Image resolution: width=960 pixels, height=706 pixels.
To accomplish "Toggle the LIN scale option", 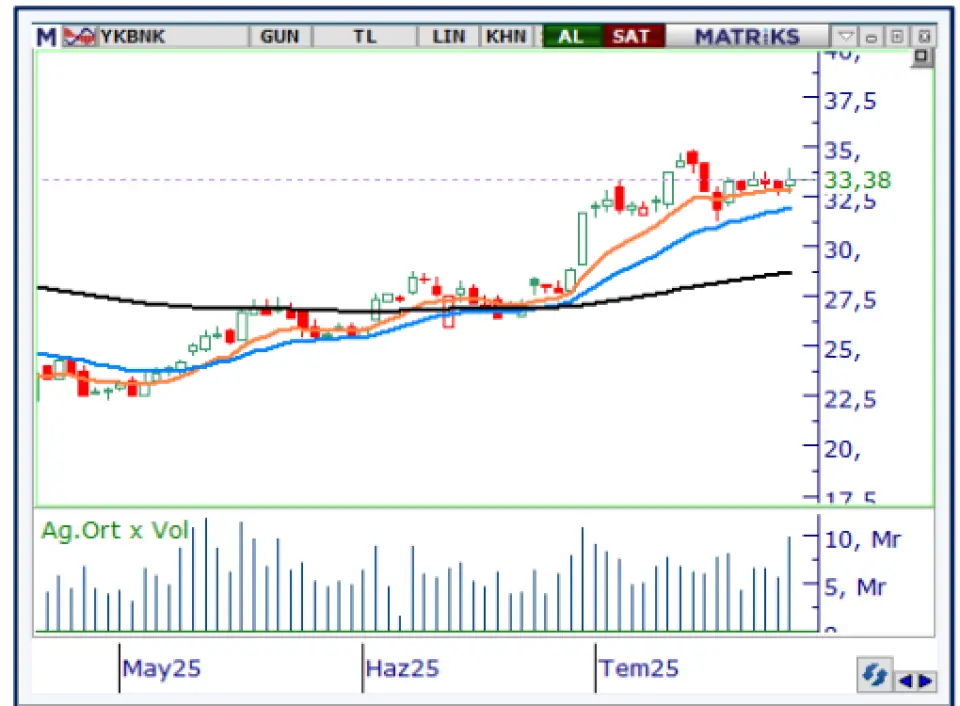I will [449, 37].
